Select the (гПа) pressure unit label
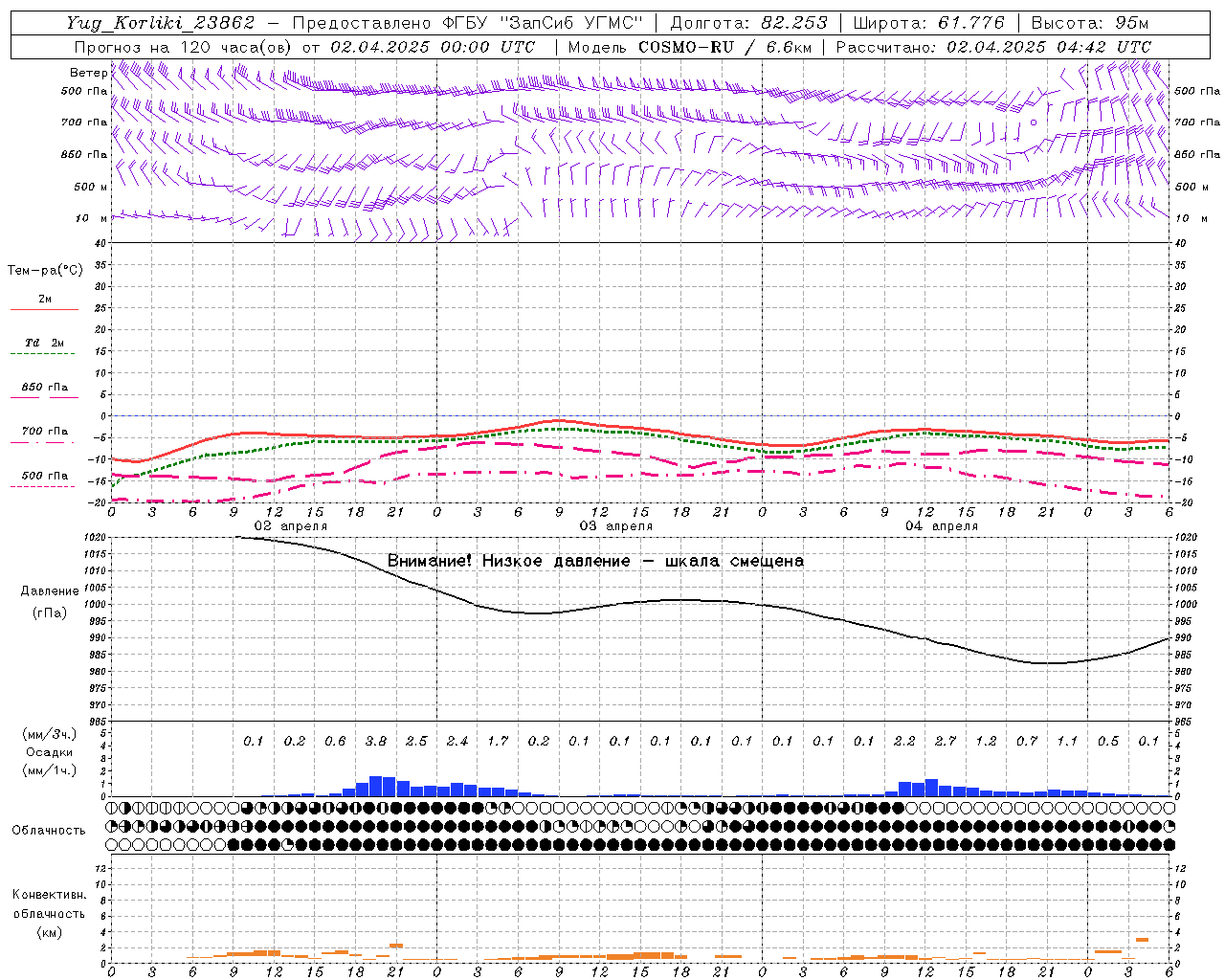This screenshot has height=980, width=1225. 50,613
